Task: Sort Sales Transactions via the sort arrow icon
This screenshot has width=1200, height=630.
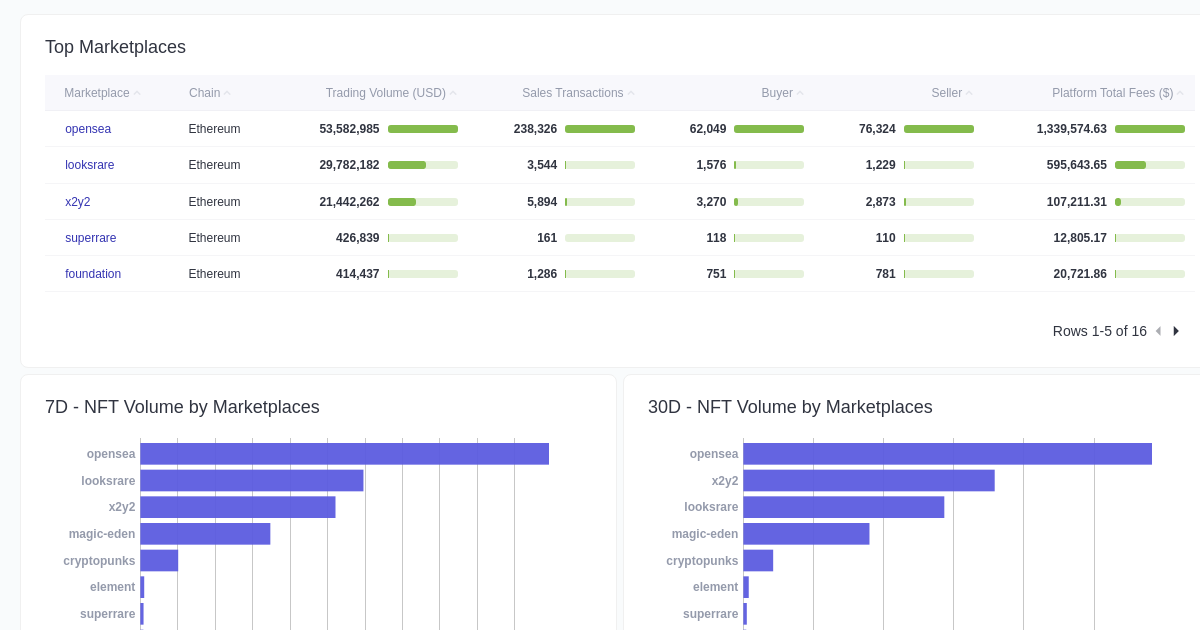Action: (x=632, y=92)
